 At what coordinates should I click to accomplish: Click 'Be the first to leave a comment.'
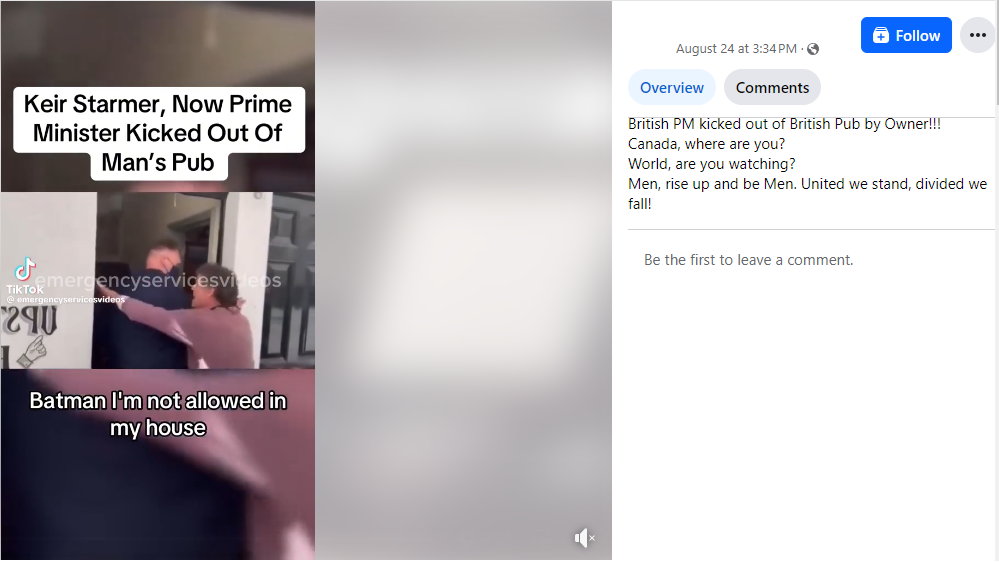click(748, 260)
